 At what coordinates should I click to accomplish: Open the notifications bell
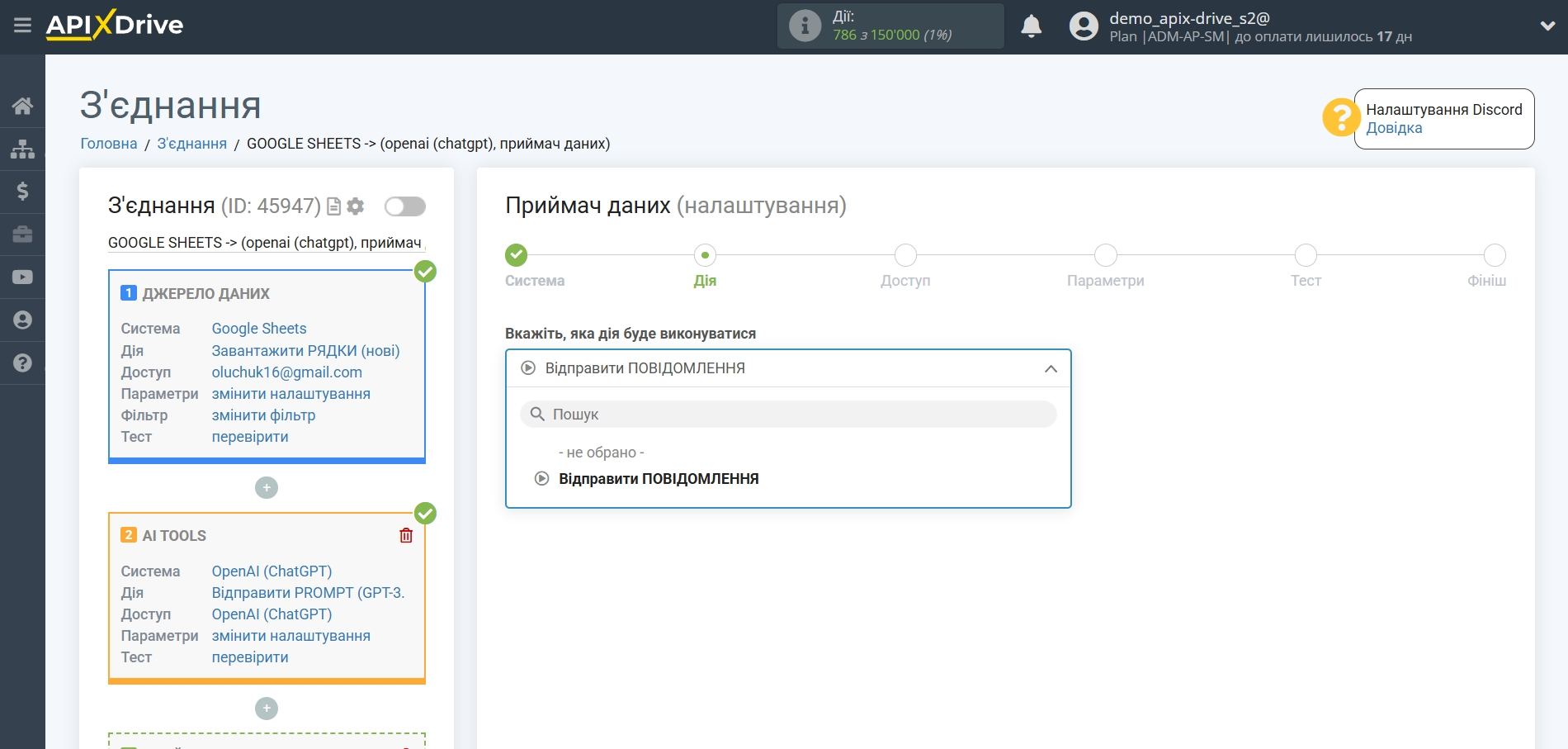[x=1031, y=26]
